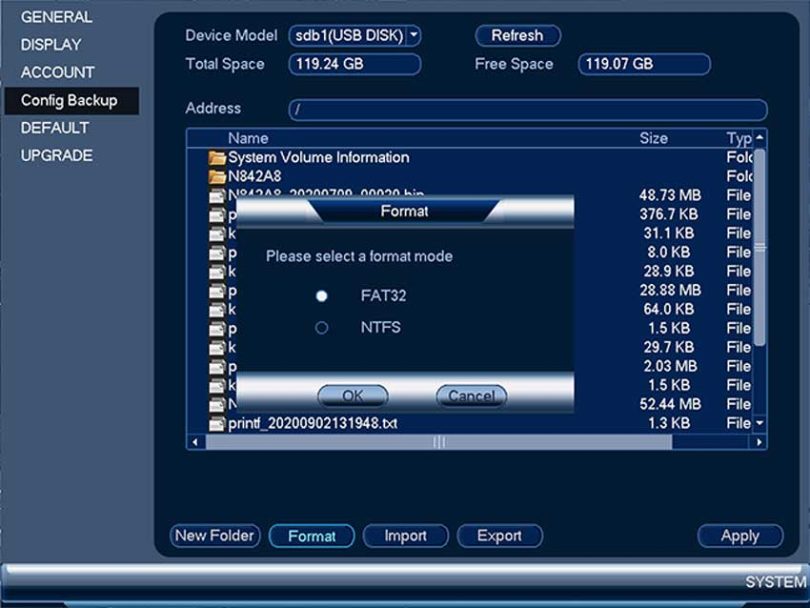Click the left horizontal scroll arrow
The width and height of the screenshot is (810, 608).
click(x=196, y=442)
